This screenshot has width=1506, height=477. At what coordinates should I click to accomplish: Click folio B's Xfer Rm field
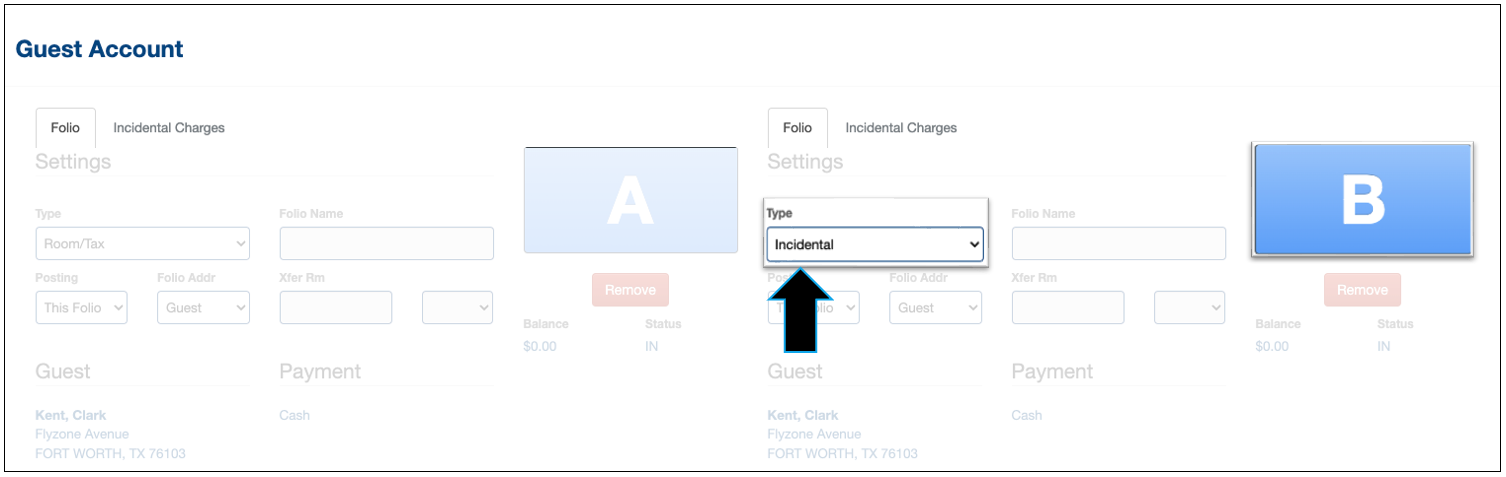pyautogui.click(x=1067, y=307)
